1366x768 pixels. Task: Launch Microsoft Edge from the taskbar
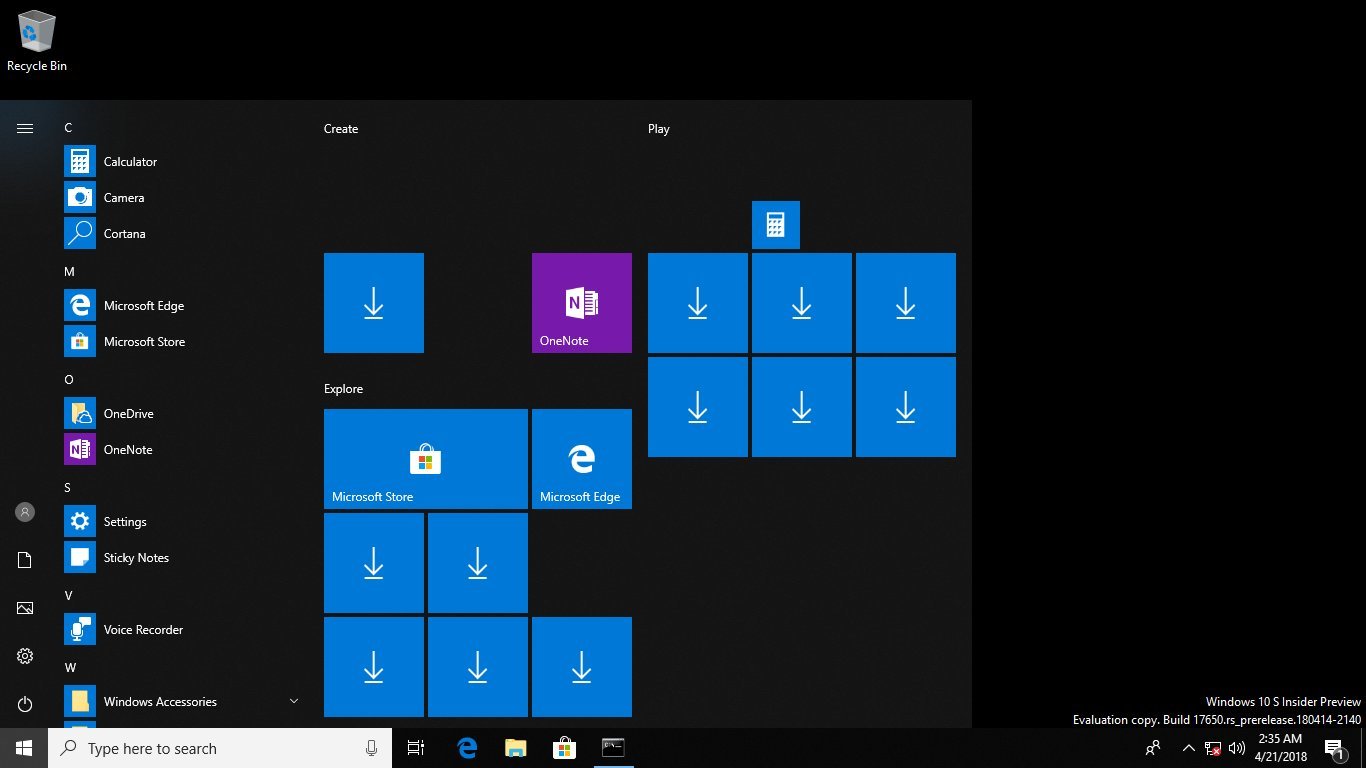(466, 748)
